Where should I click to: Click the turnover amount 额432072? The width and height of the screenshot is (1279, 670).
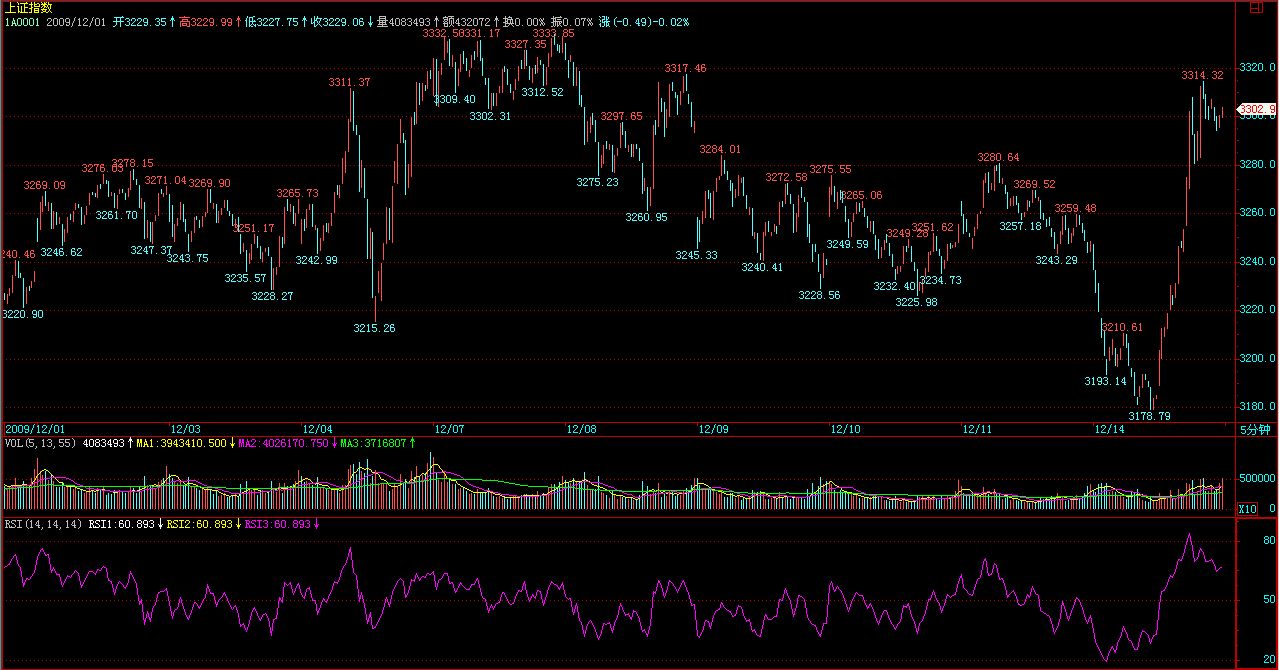(x=466, y=21)
